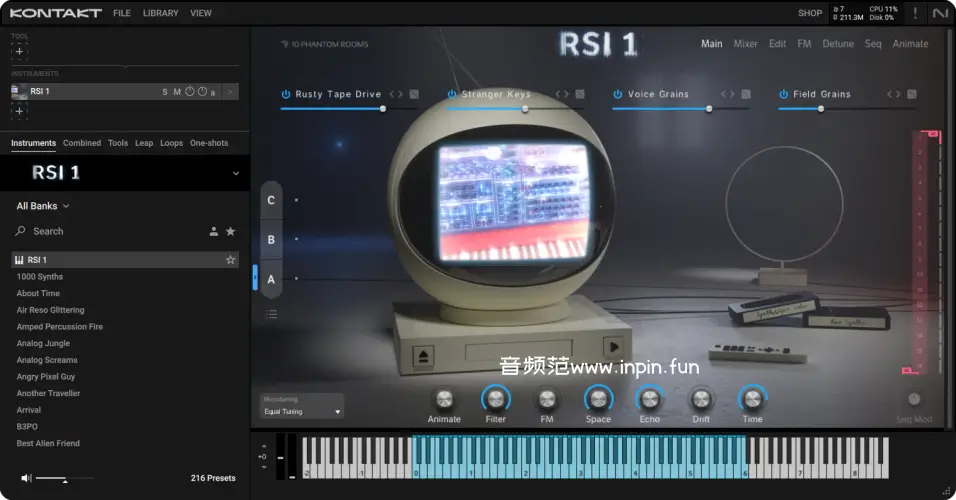Click the add tool plus icon
The width and height of the screenshot is (956, 500).
(x=20, y=51)
